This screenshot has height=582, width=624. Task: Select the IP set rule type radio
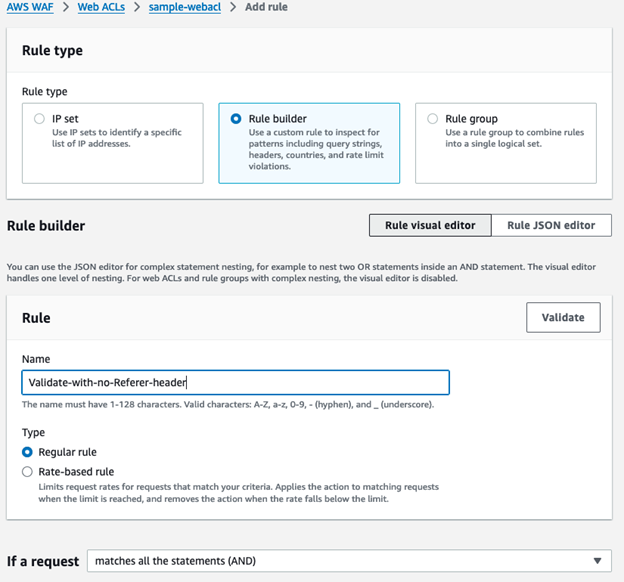coord(39,119)
